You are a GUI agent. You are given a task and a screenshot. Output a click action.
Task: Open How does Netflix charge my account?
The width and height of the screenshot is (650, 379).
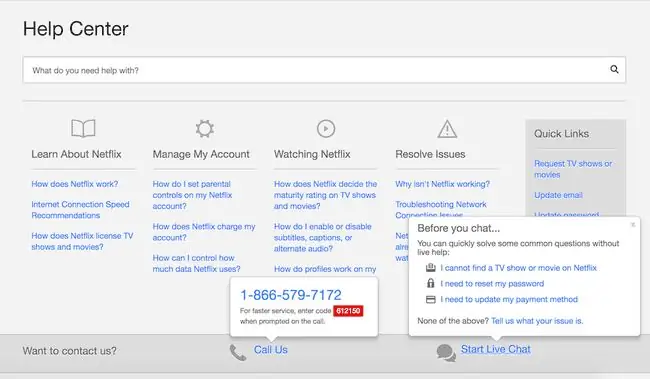pos(204,232)
